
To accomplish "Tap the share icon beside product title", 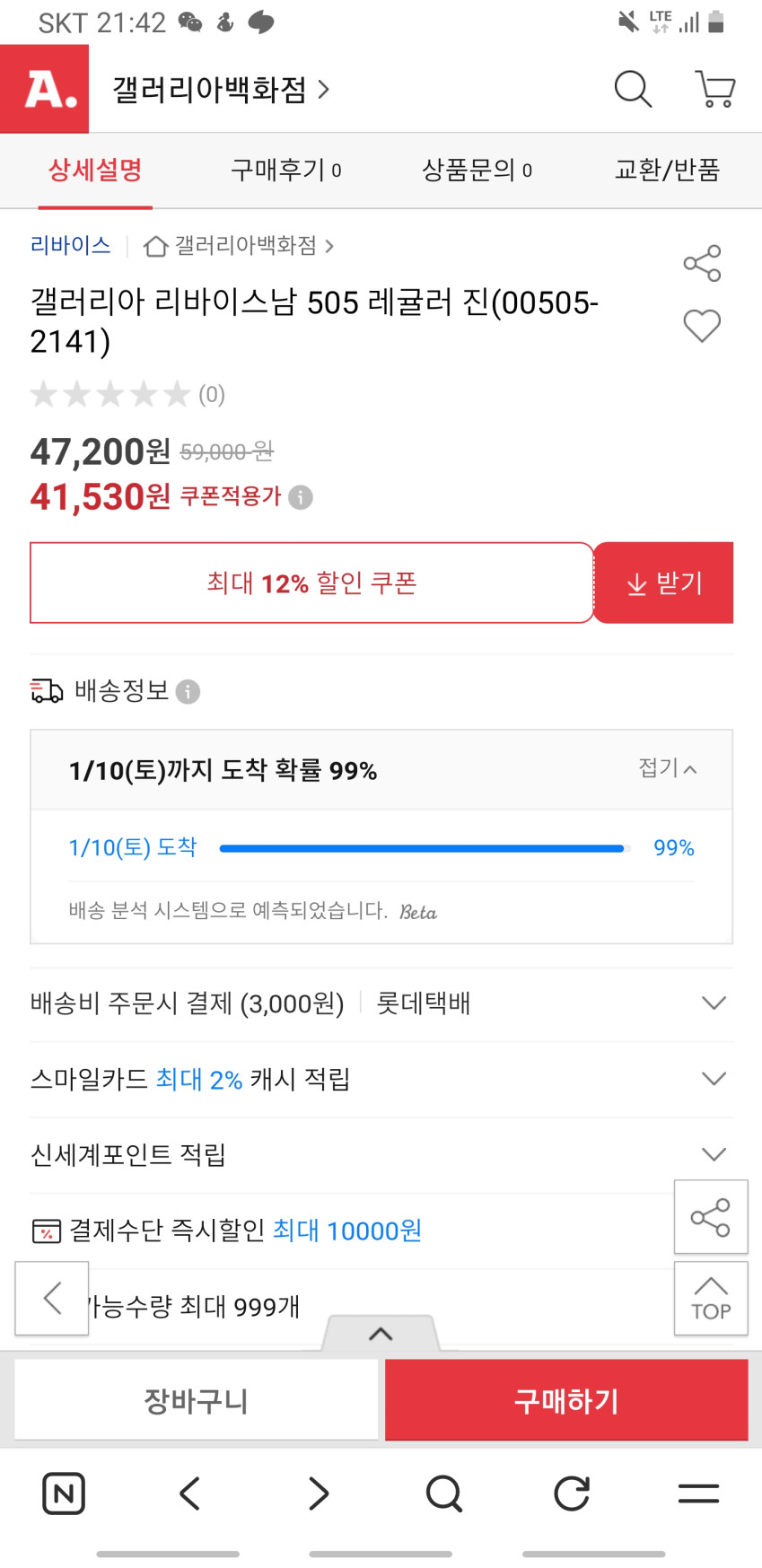I will [x=702, y=263].
